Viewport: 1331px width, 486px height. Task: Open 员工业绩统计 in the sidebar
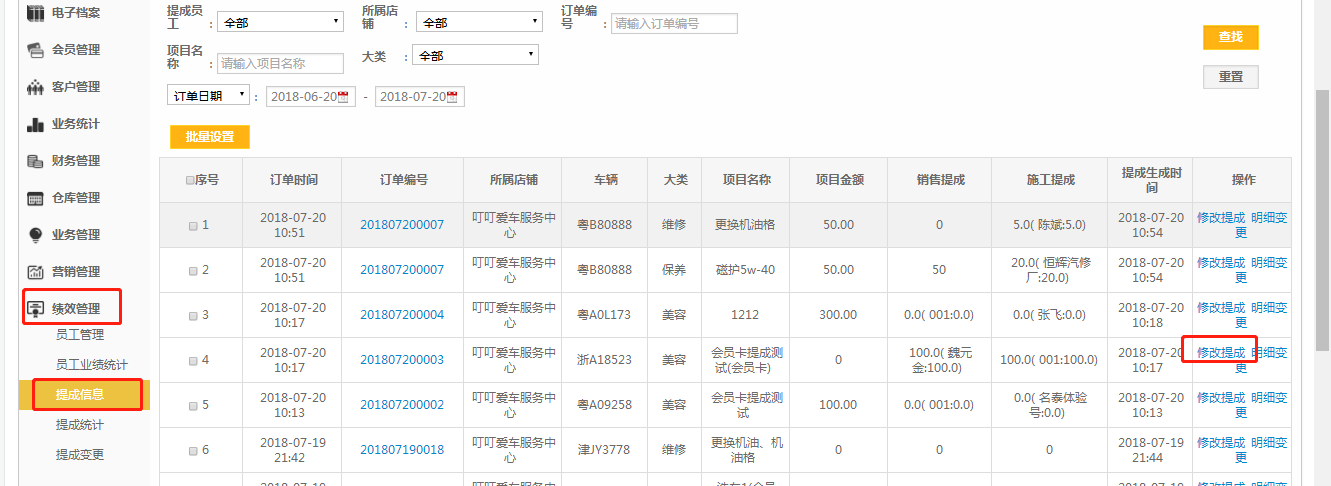pos(92,365)
